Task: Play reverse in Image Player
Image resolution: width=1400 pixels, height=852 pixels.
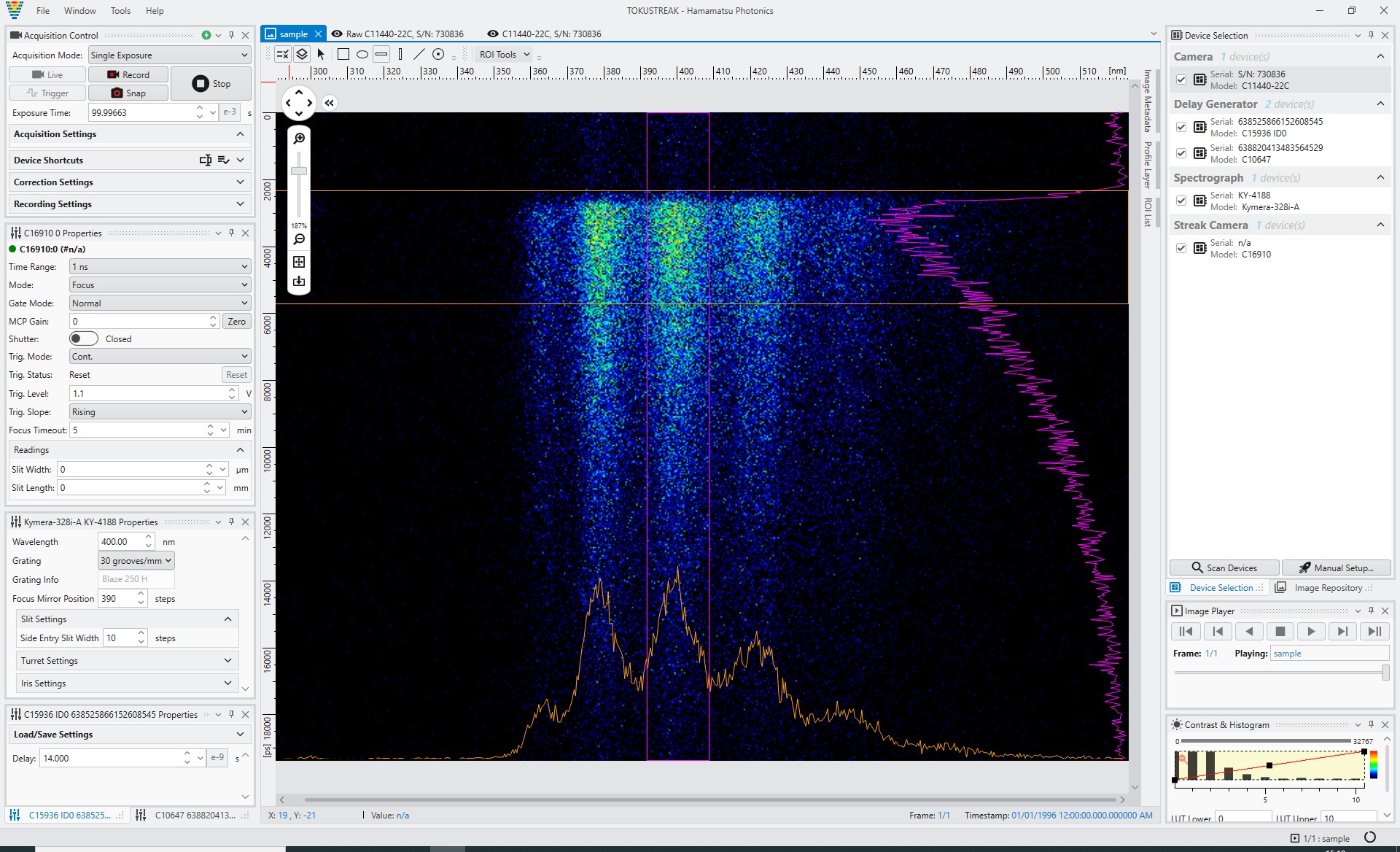Action: 1249,632
